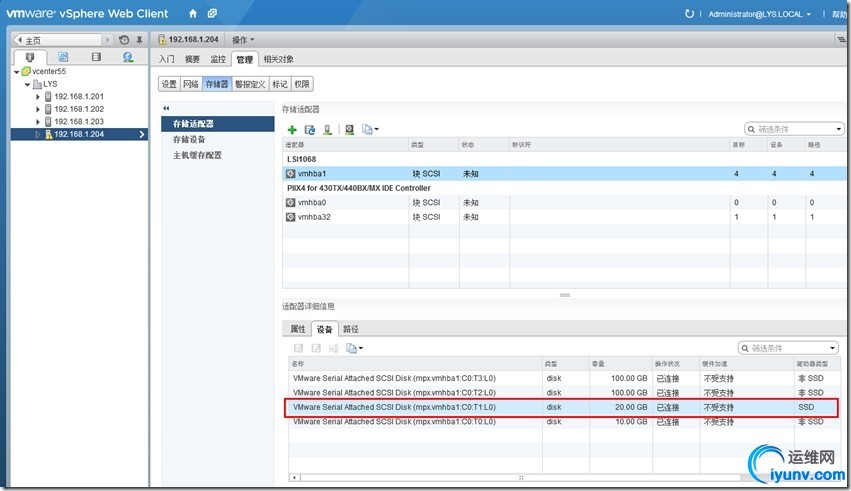
Task: Collapse the LYS datacenter node
Action: pyautogui.click(x=27, y=85)
